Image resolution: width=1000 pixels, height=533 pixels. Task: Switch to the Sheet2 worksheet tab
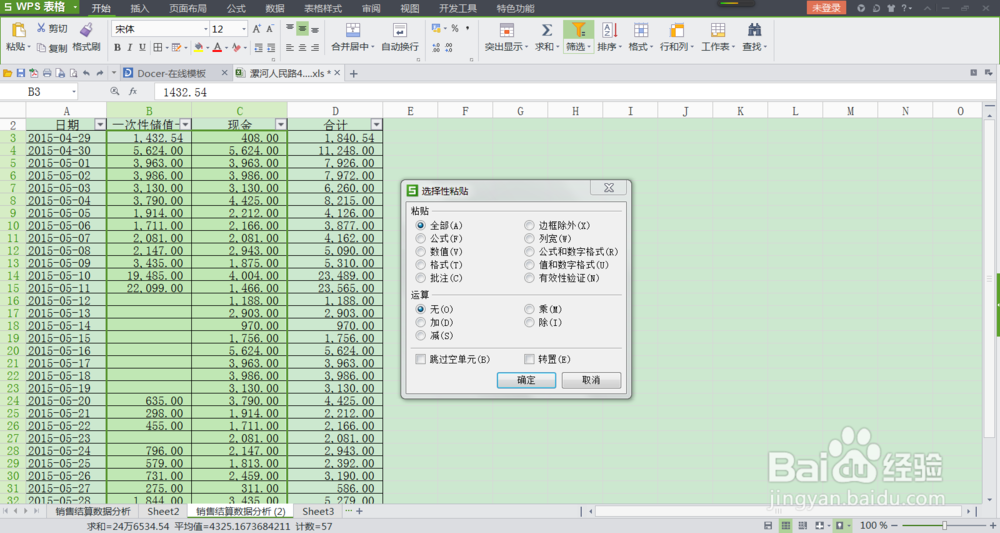tap(163, 511)
